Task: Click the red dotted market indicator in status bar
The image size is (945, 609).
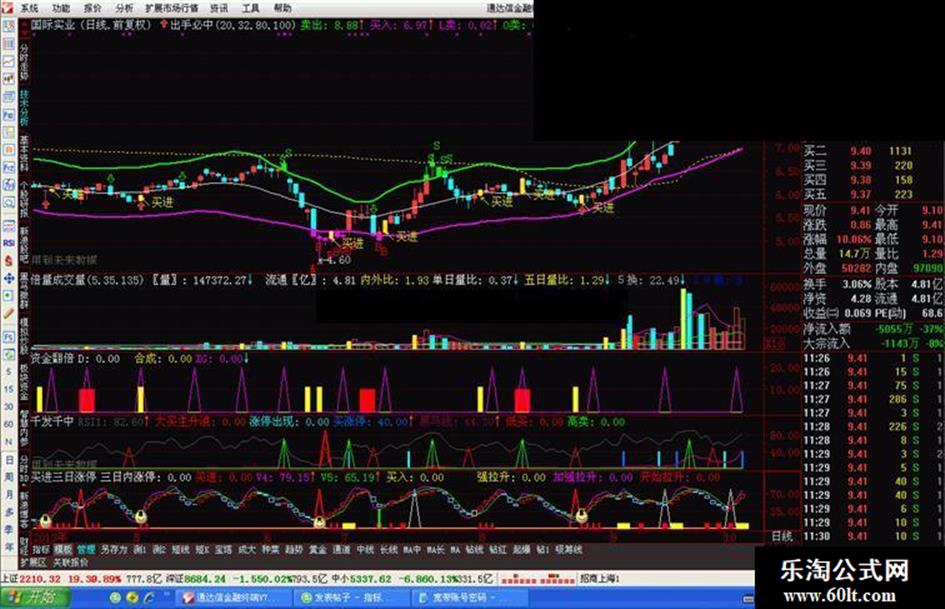Action: pyautogui.click(x=536, y=579)
